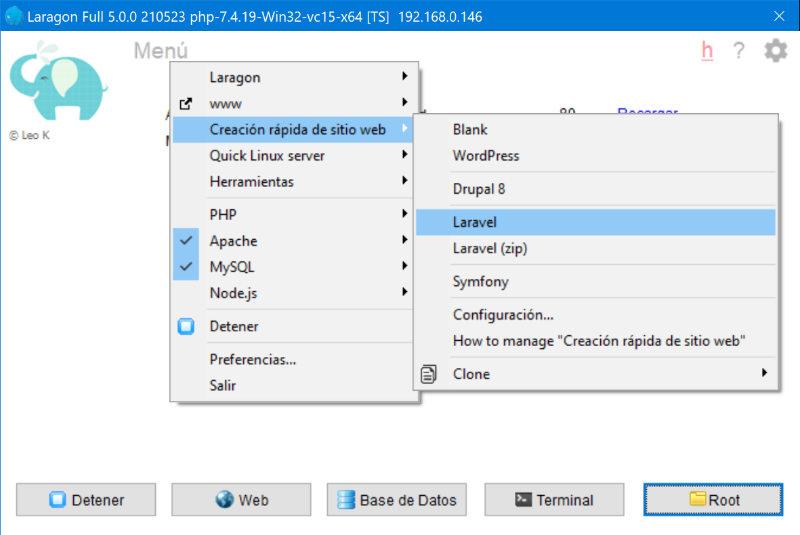Click the external link icon beside www

coord(186,104)
